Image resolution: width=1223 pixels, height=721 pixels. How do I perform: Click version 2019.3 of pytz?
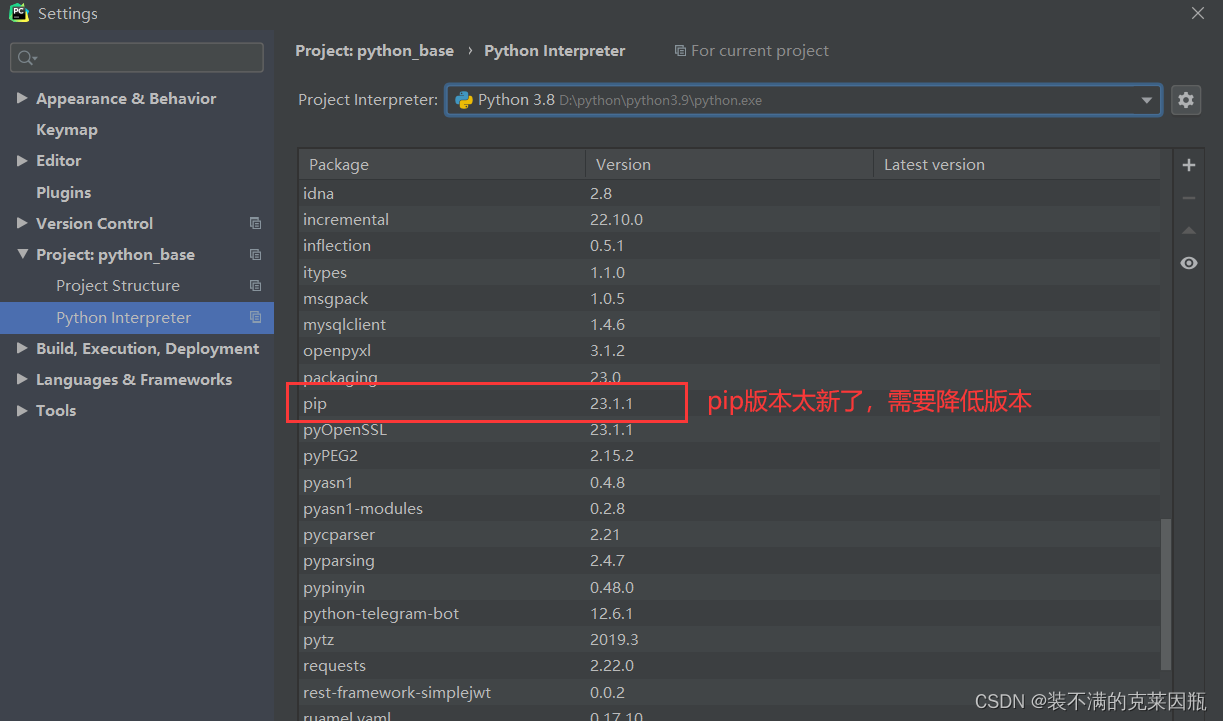614,639
